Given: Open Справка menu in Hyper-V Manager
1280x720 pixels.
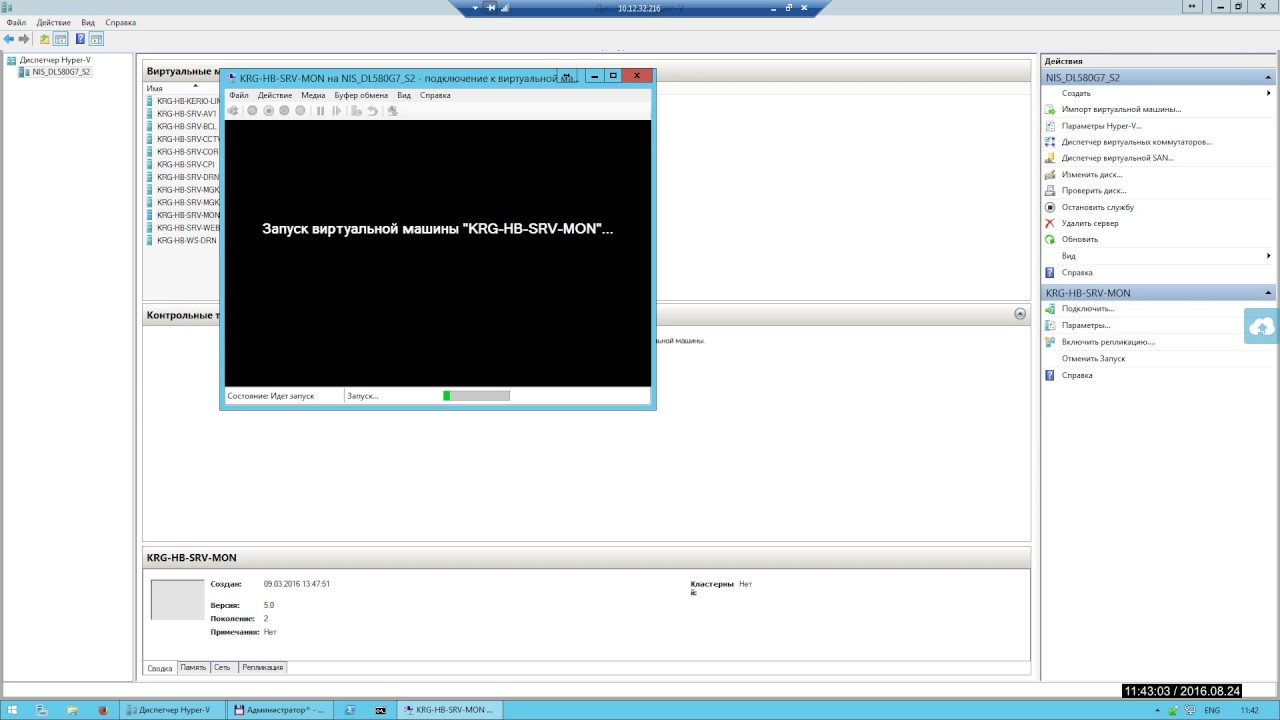Looking at the screenshot, I should [x=120, y=22].
